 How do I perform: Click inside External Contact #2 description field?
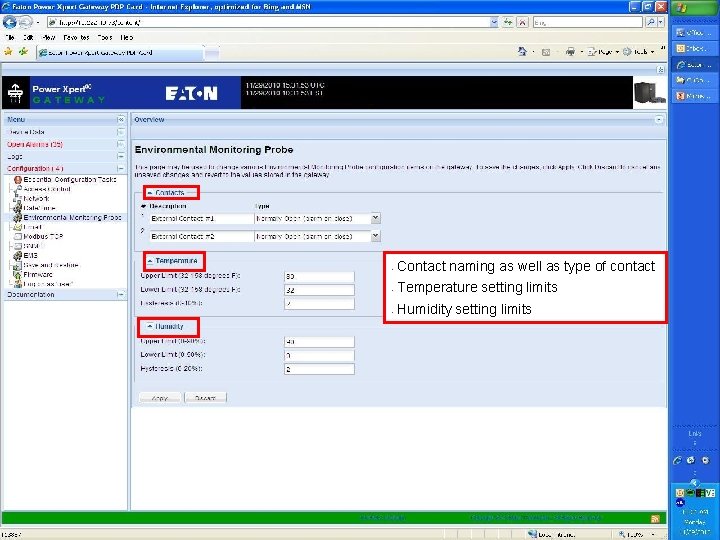[202, 236]
